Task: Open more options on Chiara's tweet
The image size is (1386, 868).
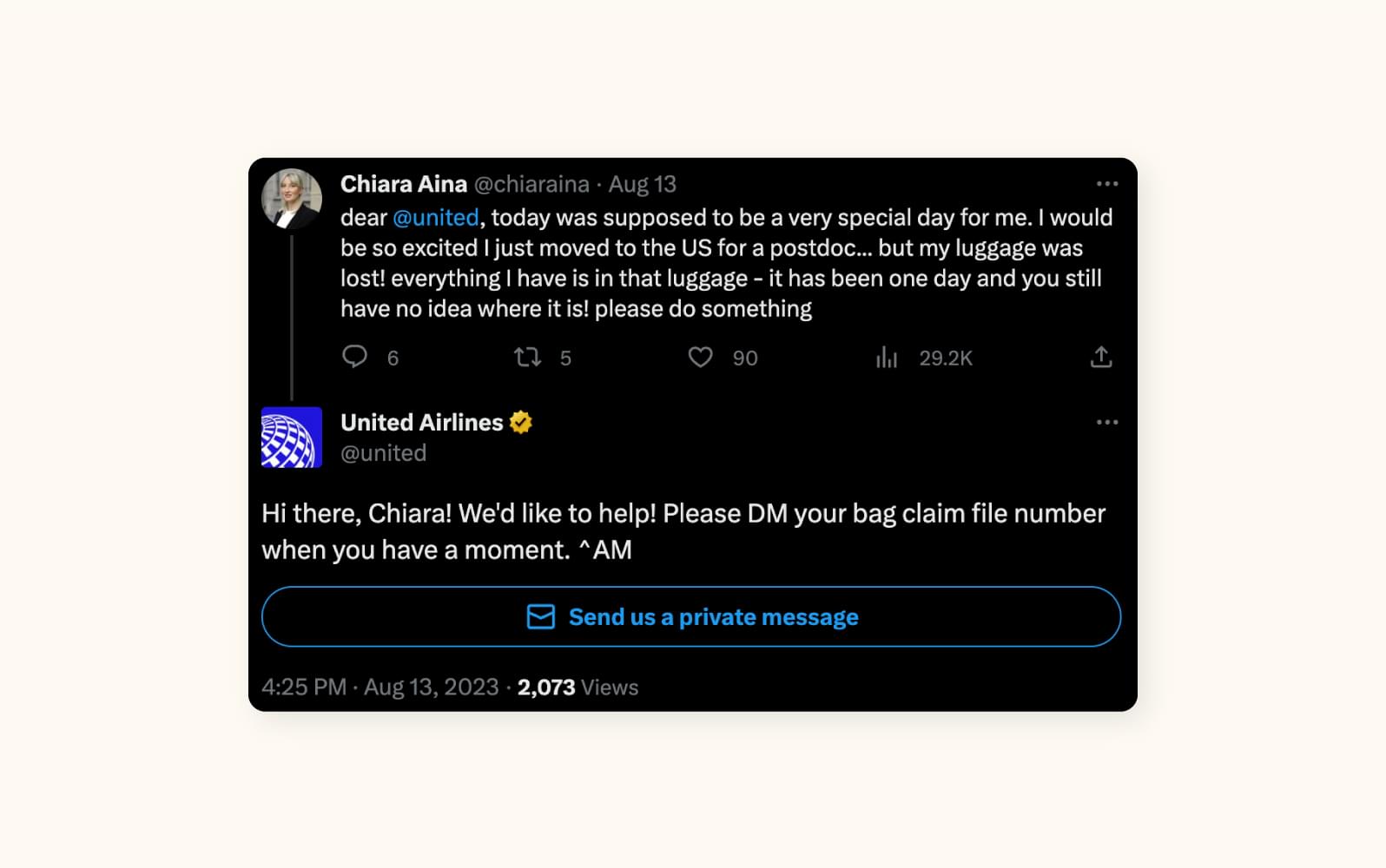Action: click(1106, 184)
